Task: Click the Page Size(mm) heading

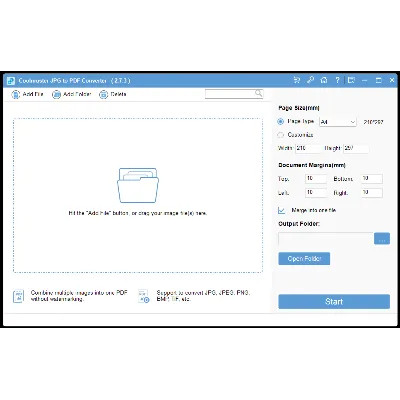Action: [299, 108]
